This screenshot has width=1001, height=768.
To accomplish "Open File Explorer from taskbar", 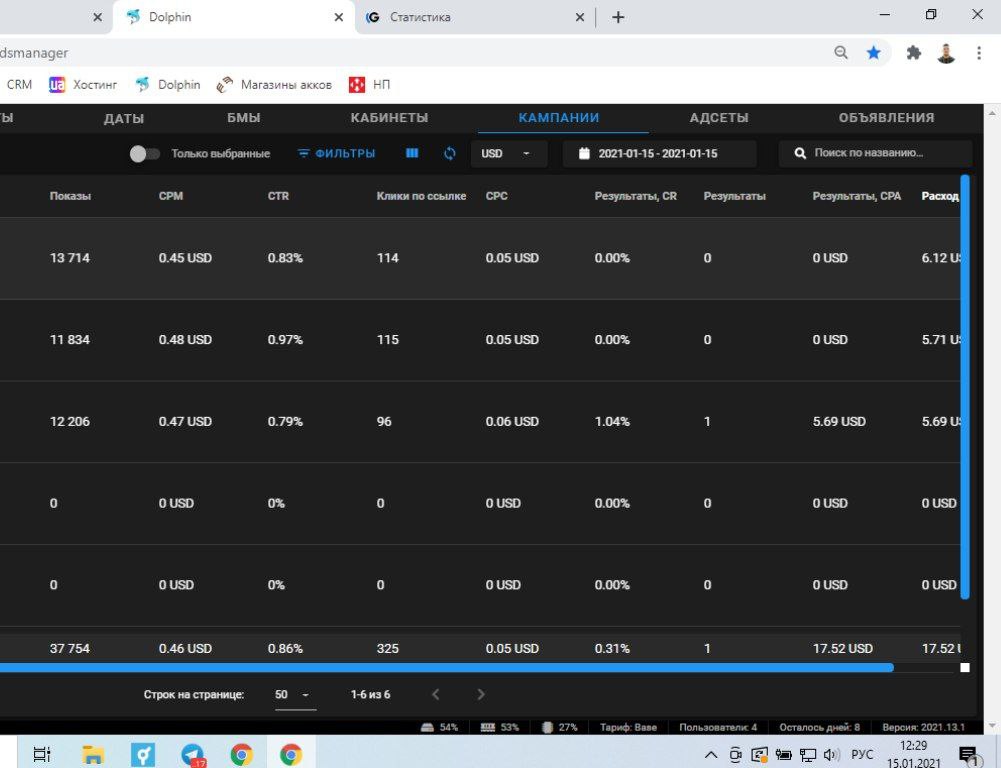I will point(93,754).
